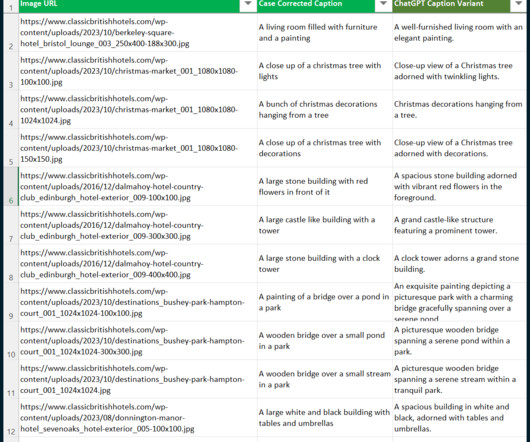
Task: Select caption 'A living room filled with furniture'
Action: pos(325,32)
